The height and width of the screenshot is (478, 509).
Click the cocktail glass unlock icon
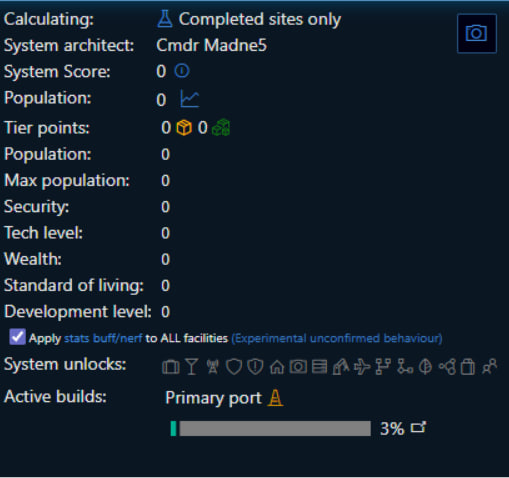[192, 367]
